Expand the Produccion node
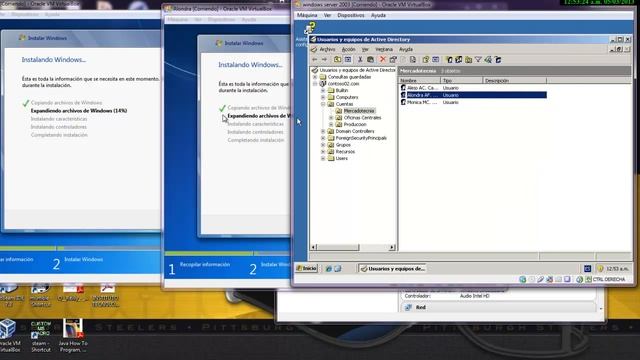Screen dimensions: 640x360 point(331,124)
